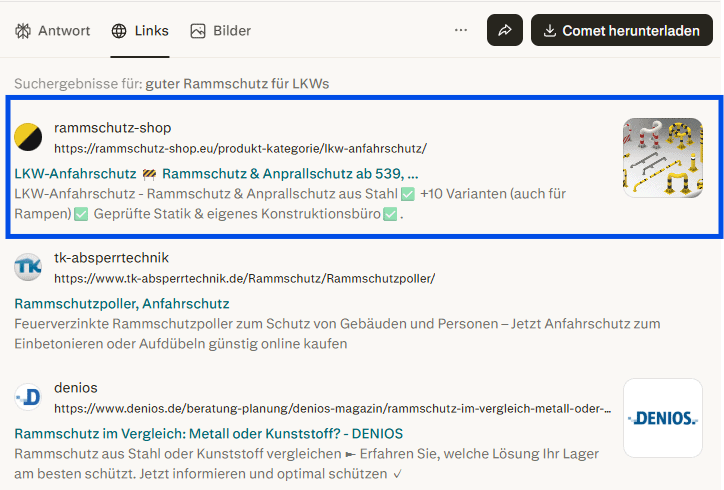Open rammschutz-shop product thumbnail image
Viewport: 724px width, 490px height.
[x=663, y=158]
